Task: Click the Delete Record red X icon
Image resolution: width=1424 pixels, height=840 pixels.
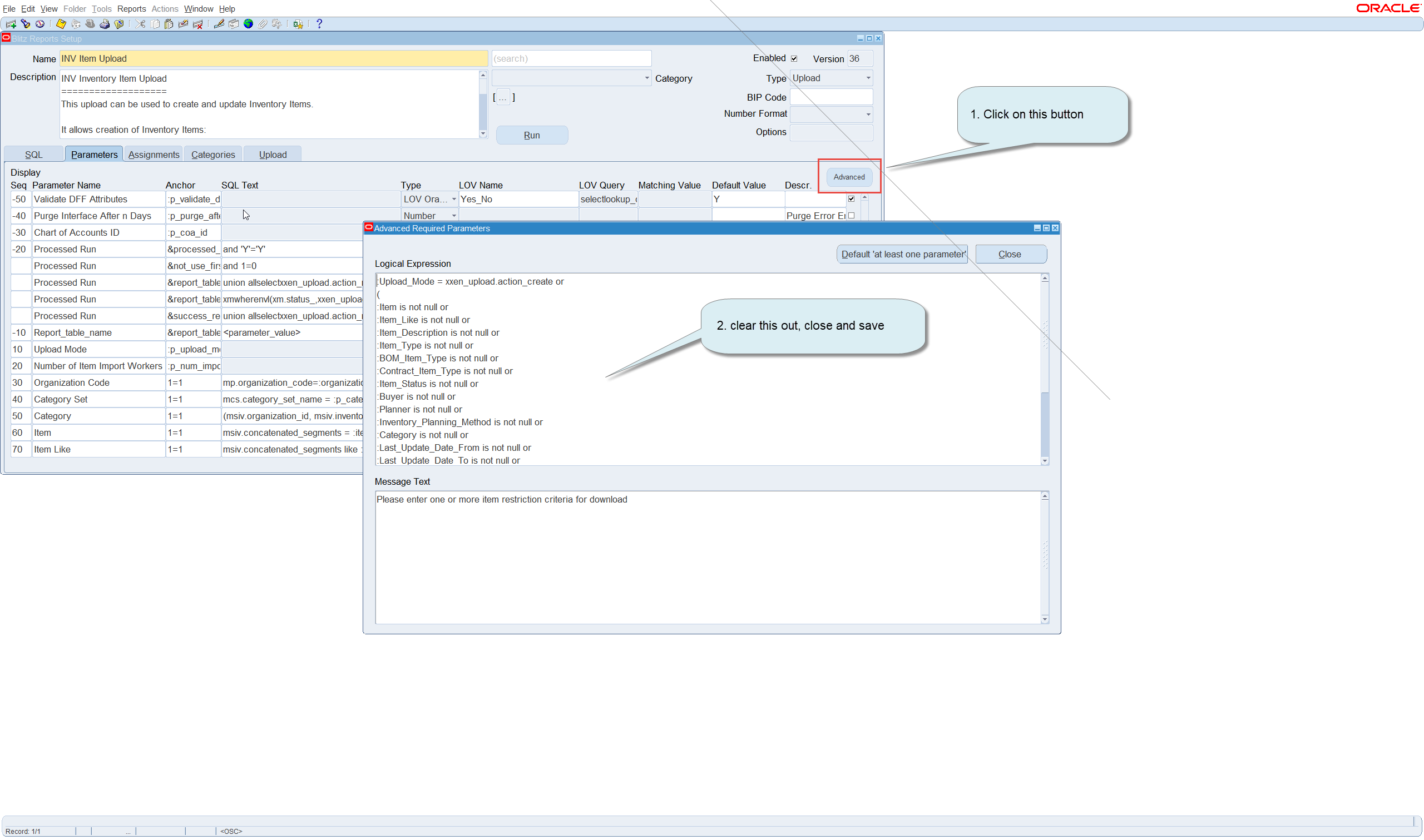Action: [197, 24]
